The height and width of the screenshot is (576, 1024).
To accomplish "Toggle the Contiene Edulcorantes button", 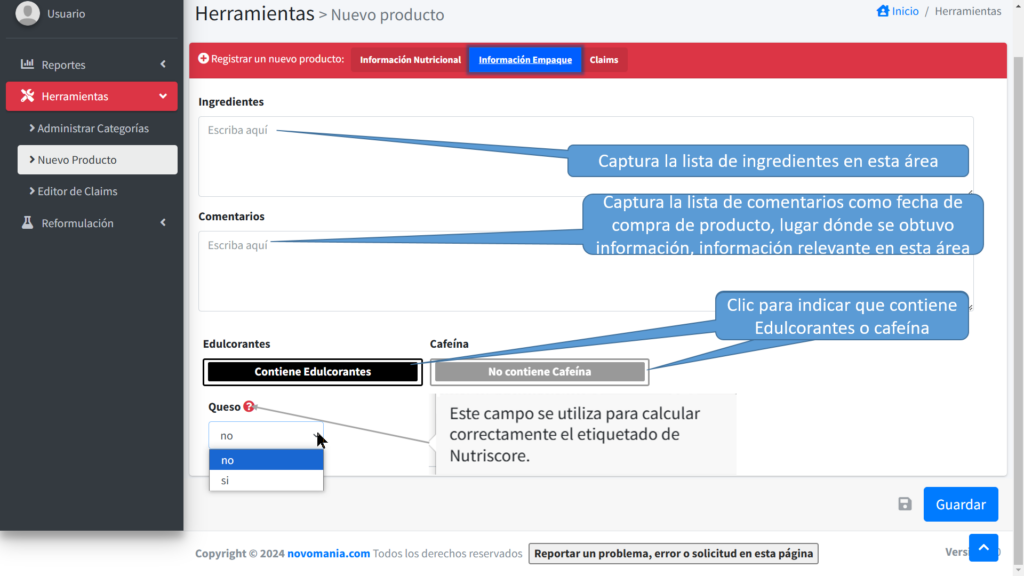I will coord(312,372).
